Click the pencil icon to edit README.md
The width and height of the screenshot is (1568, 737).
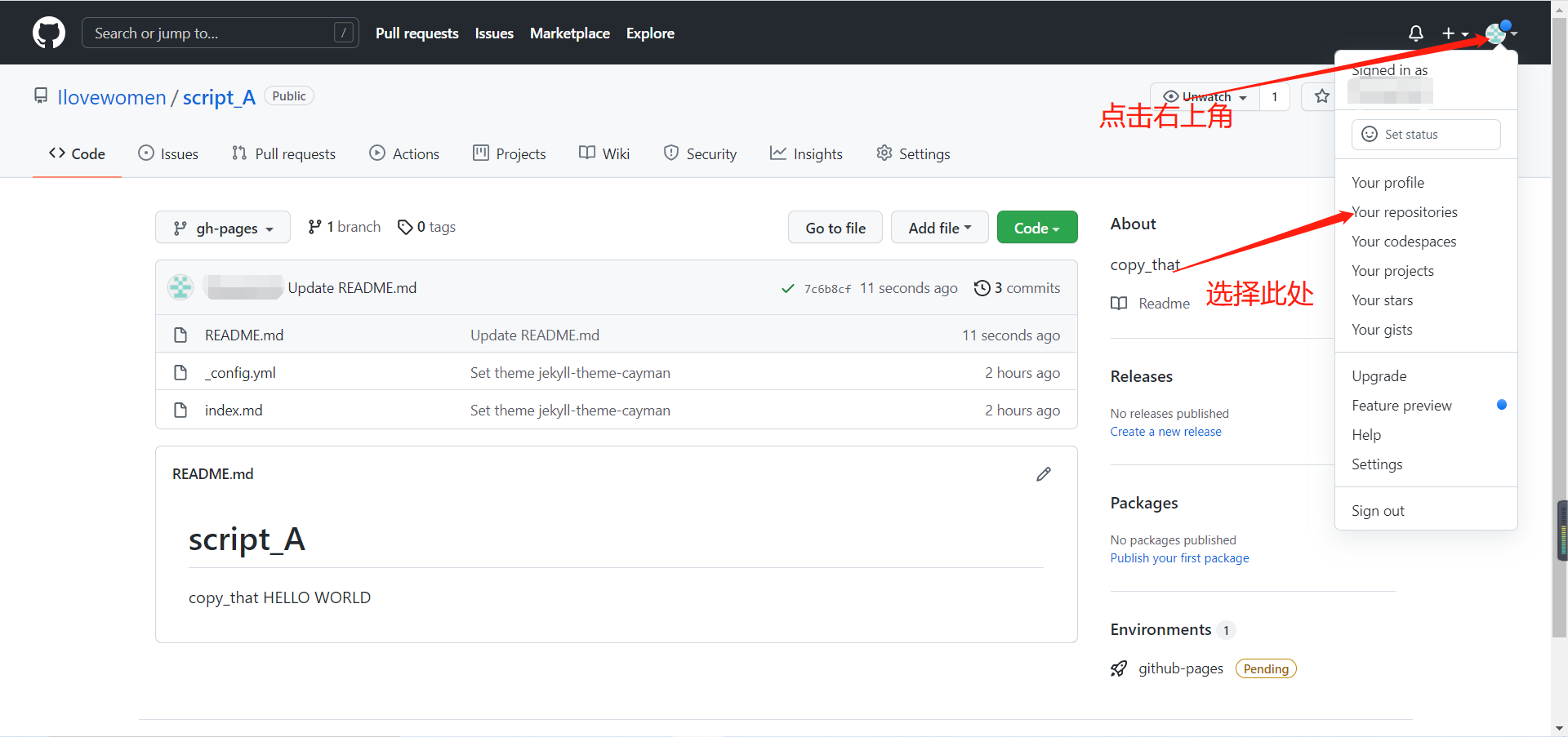1044,473
